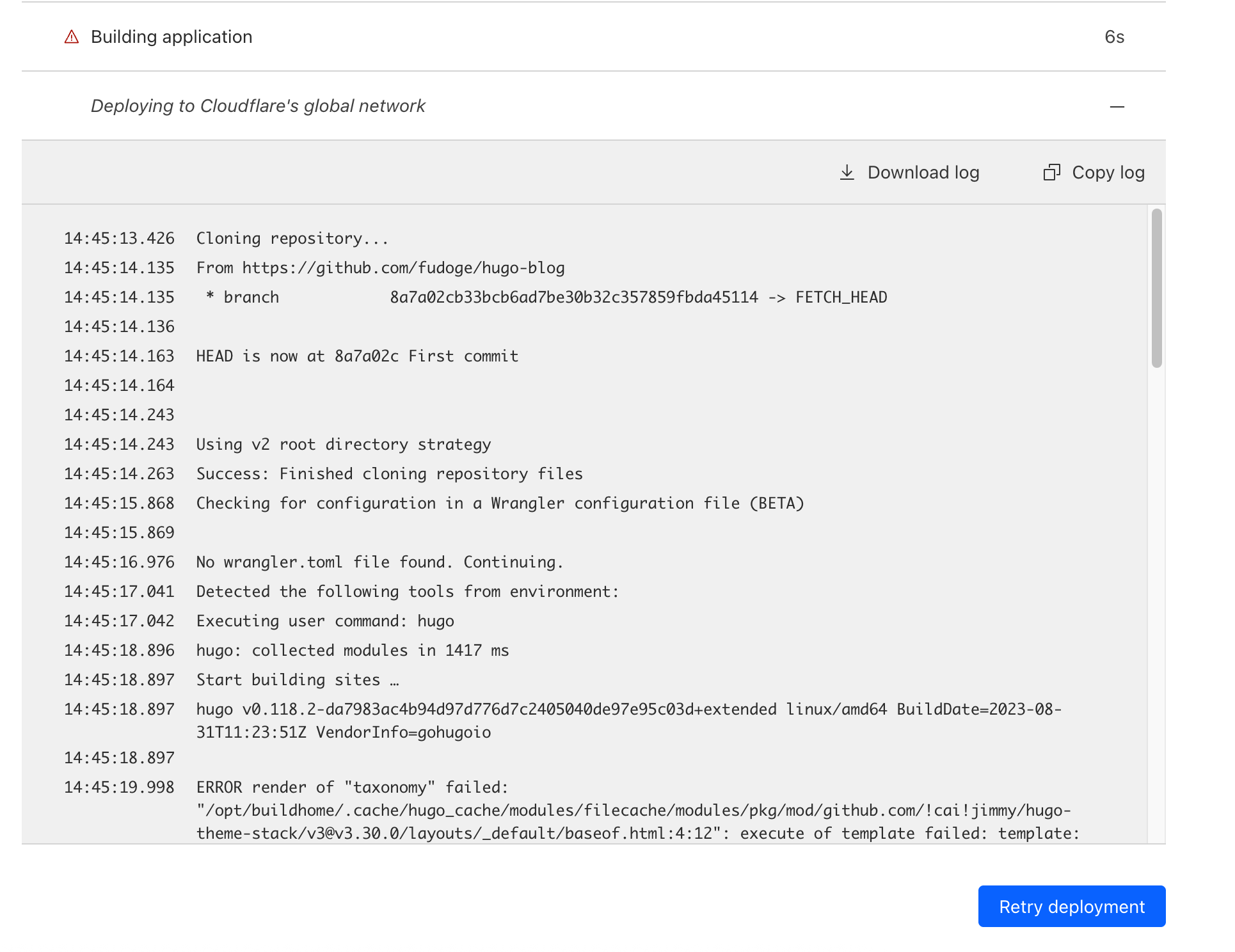Click the Download log text link
The height and width of the screenshot is (952, 1235).
pyautogui.click(x=923, y=172)
